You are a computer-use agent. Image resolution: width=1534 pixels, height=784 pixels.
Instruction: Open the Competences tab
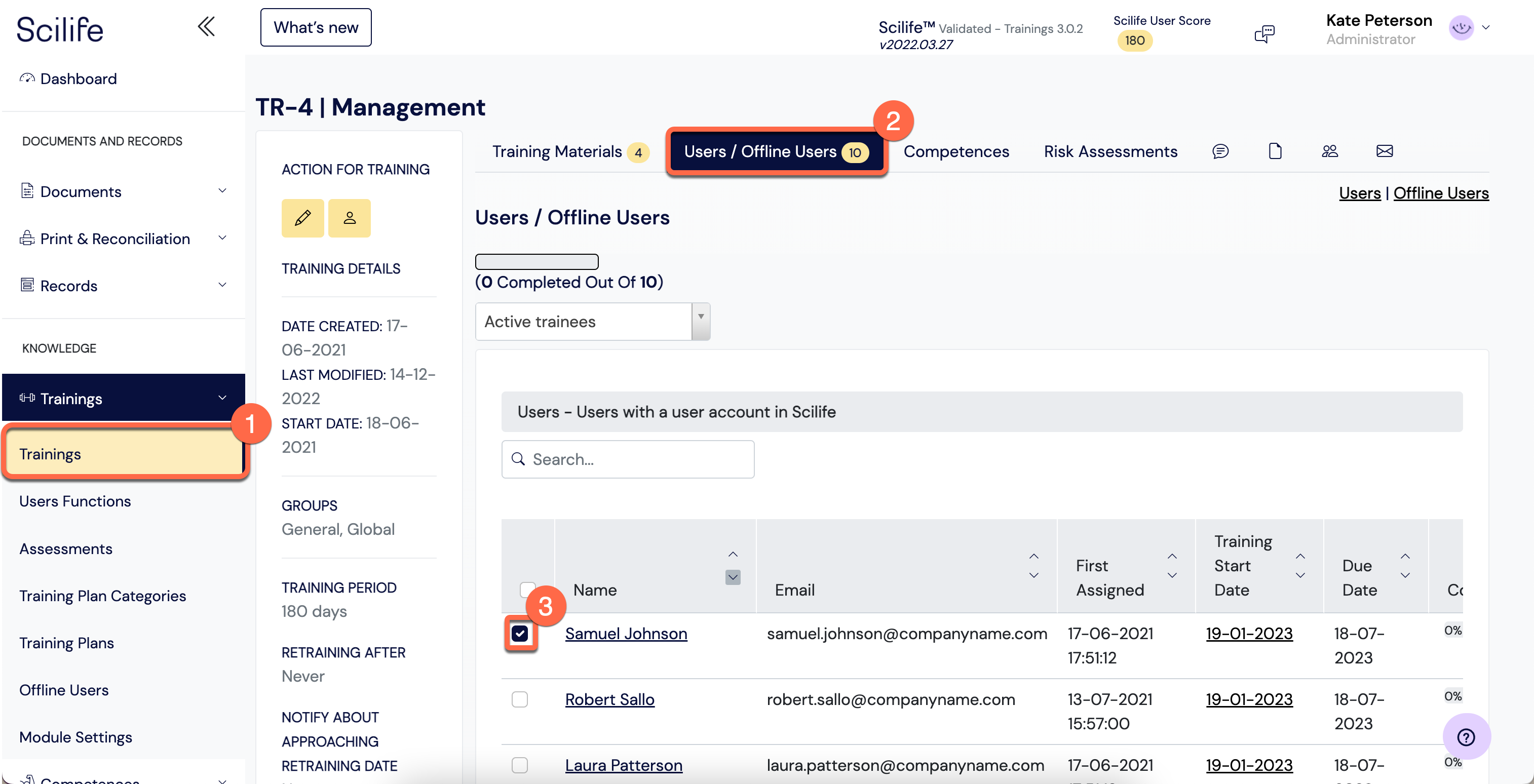click(956, 151)
